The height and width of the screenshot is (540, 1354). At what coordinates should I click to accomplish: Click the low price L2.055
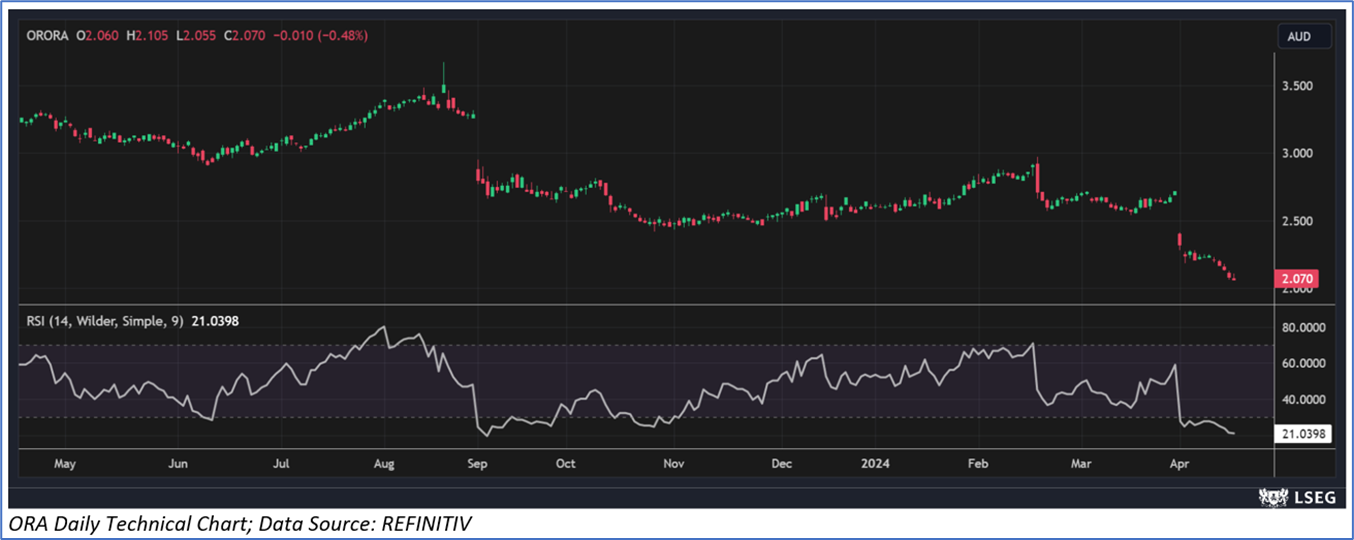pyautogui.click(x=194, y=36)
